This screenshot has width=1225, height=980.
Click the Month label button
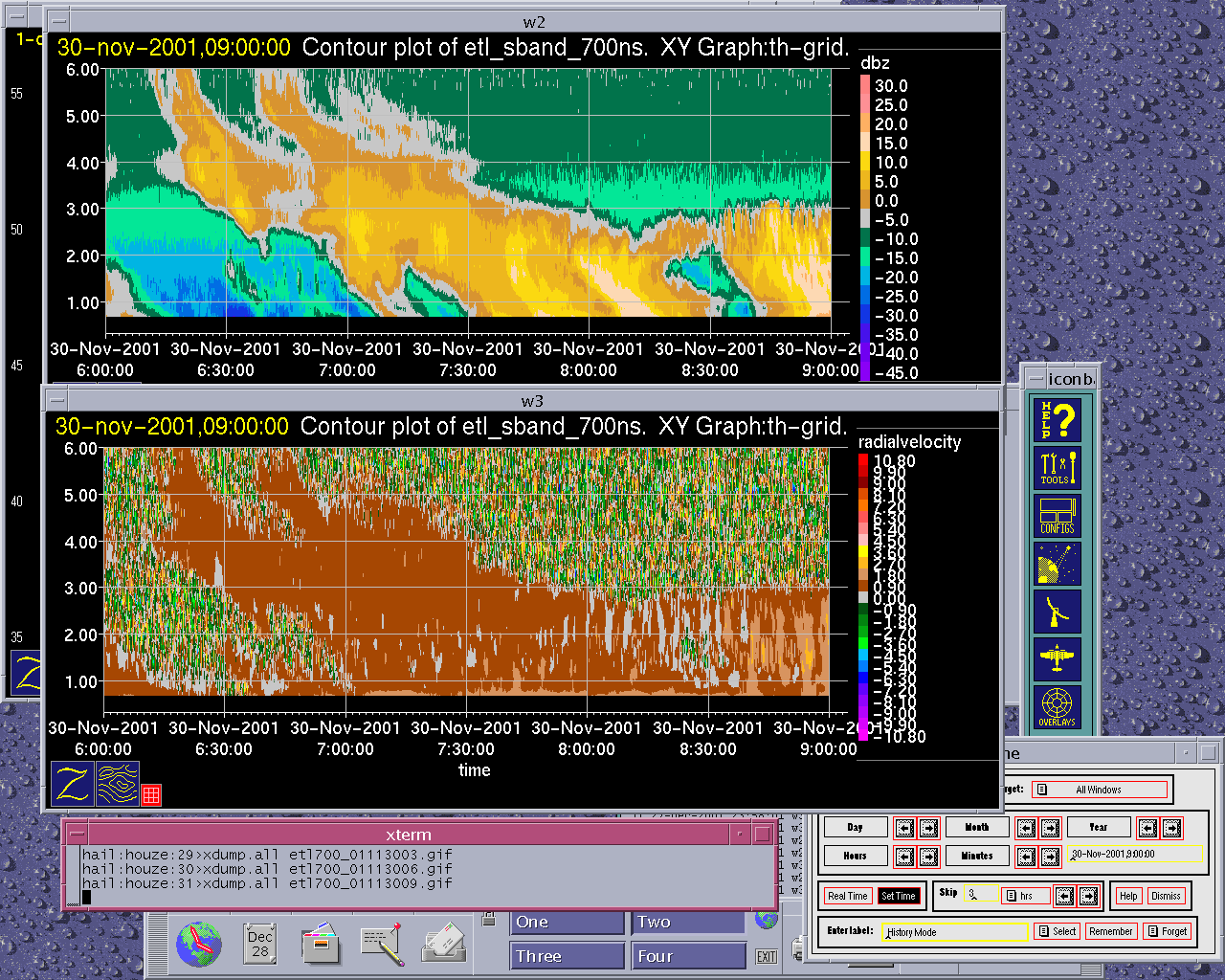click(977, 828)
